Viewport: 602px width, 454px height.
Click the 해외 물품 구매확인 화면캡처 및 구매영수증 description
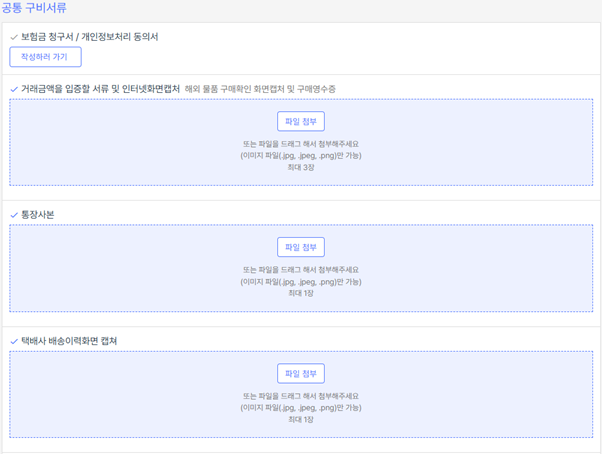(x=260, y=89)
